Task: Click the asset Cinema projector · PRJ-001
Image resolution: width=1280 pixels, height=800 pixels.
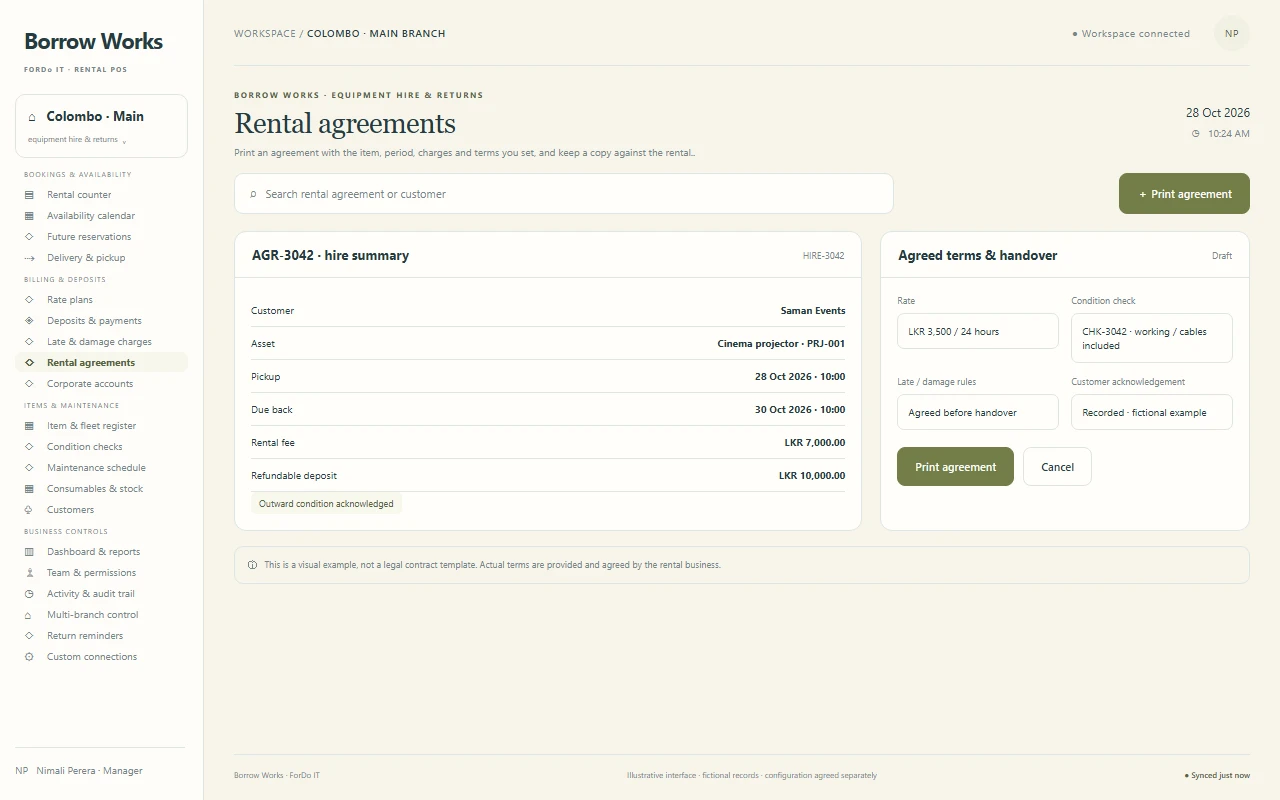Action: (781, 344)
